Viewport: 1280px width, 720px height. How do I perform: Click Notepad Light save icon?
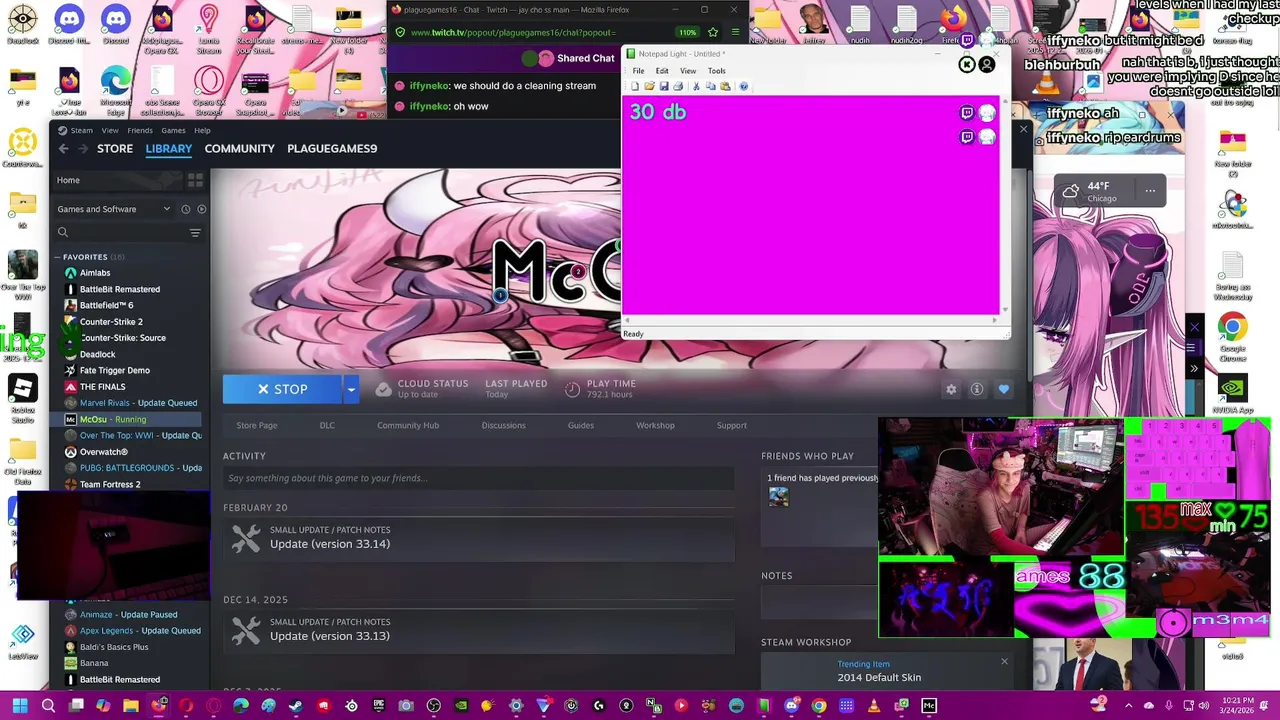[663, 87]
